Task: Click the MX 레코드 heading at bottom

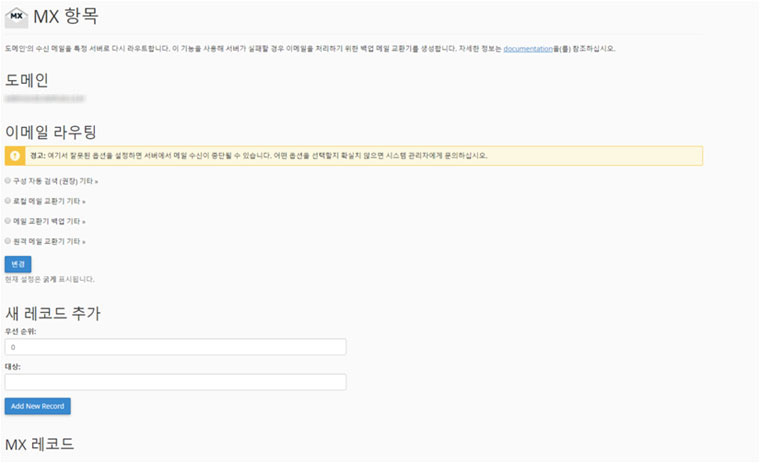Action: [x=40, y=444]
